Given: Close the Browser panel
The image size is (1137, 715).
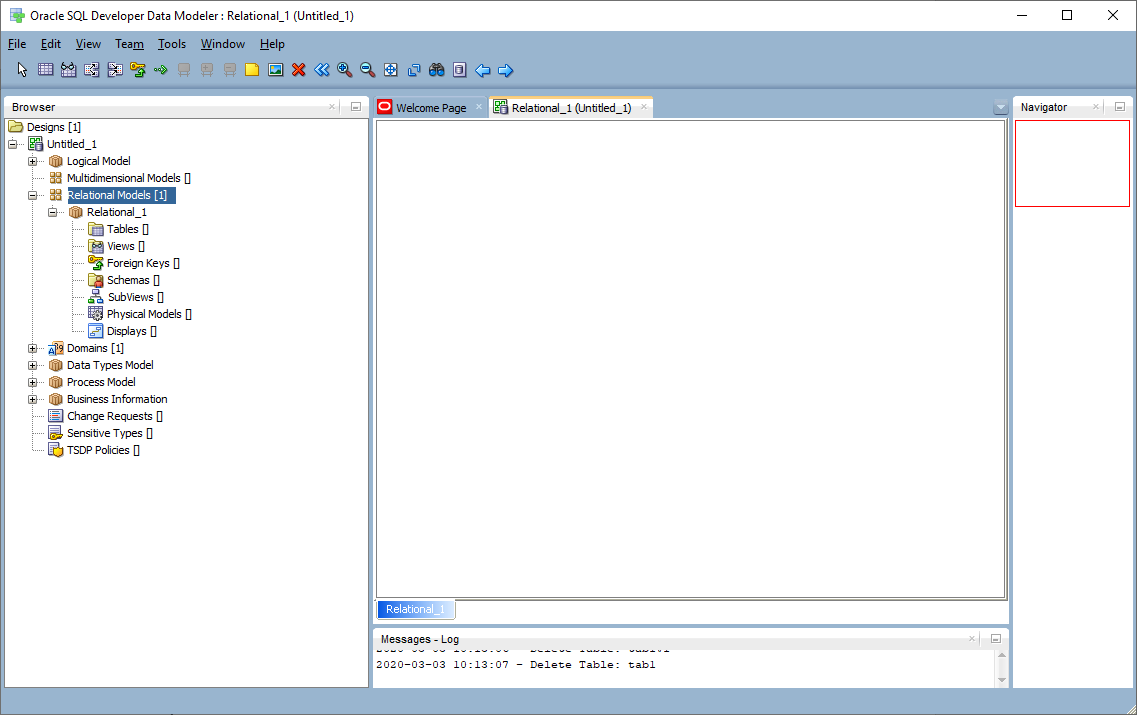Looking at the screenshot, I should [x=332, y=107].
